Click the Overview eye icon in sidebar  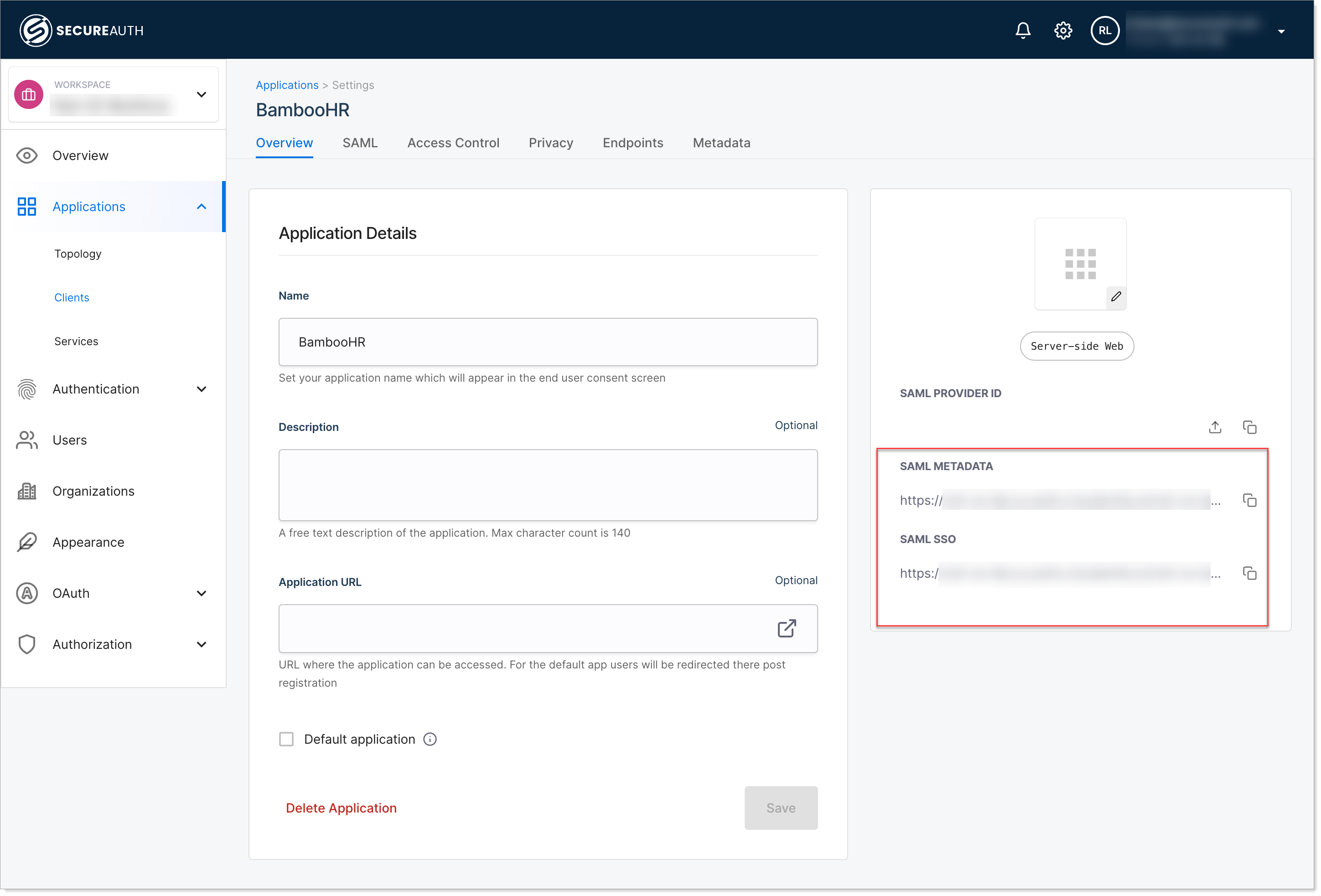coord(27,155)
